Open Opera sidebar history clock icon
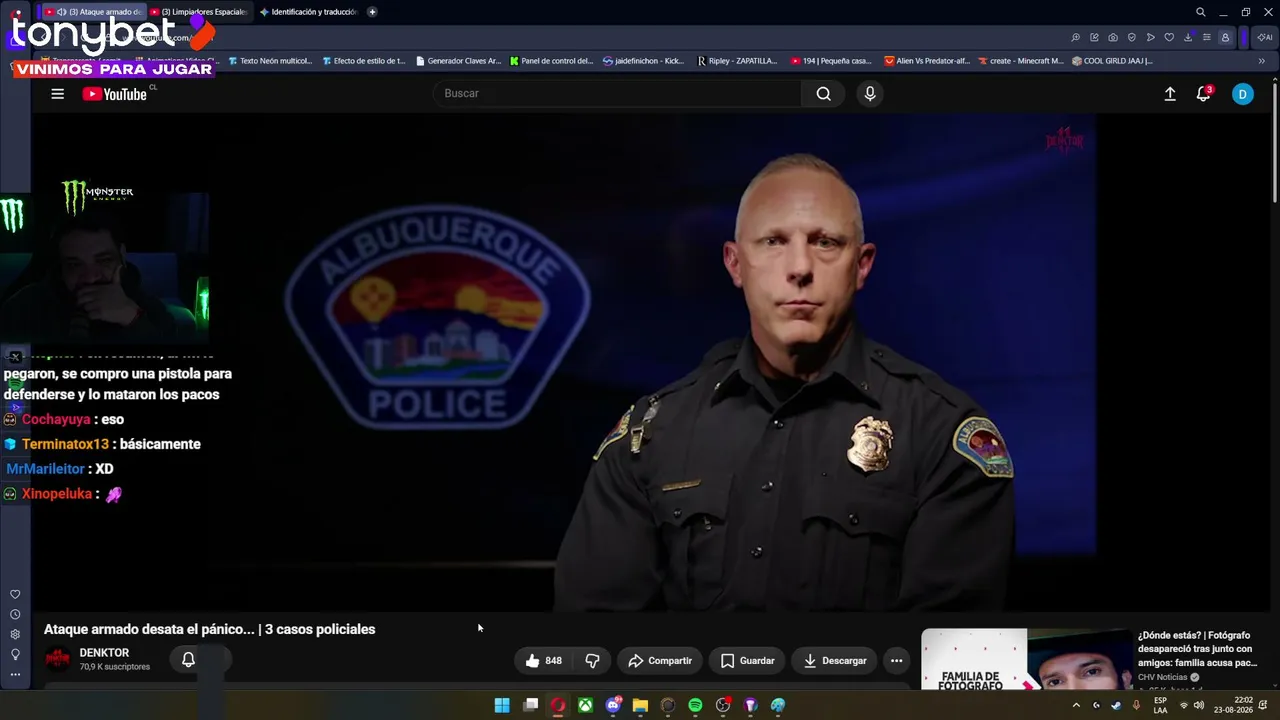This screenshot has height=720, width=1280. tap(15, 615)
